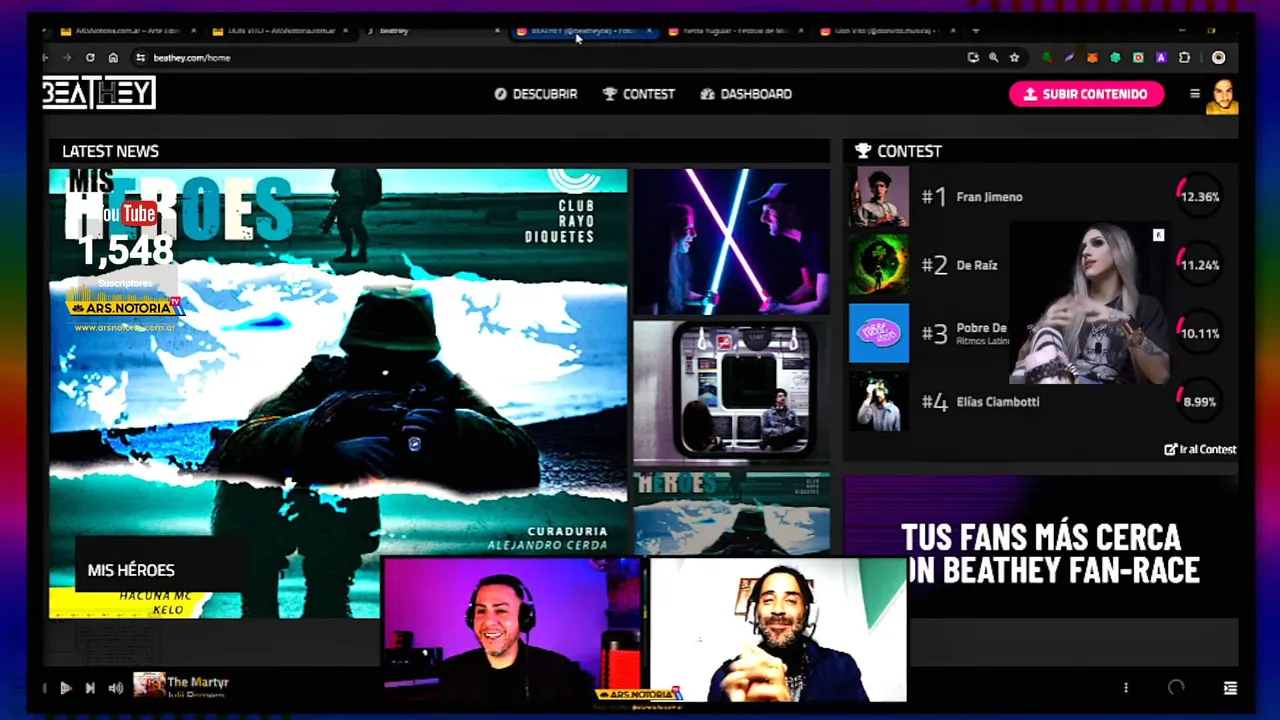1280x720 pixels.
Task: Open the Chrome profile icon
Action: pos(1218,58)
